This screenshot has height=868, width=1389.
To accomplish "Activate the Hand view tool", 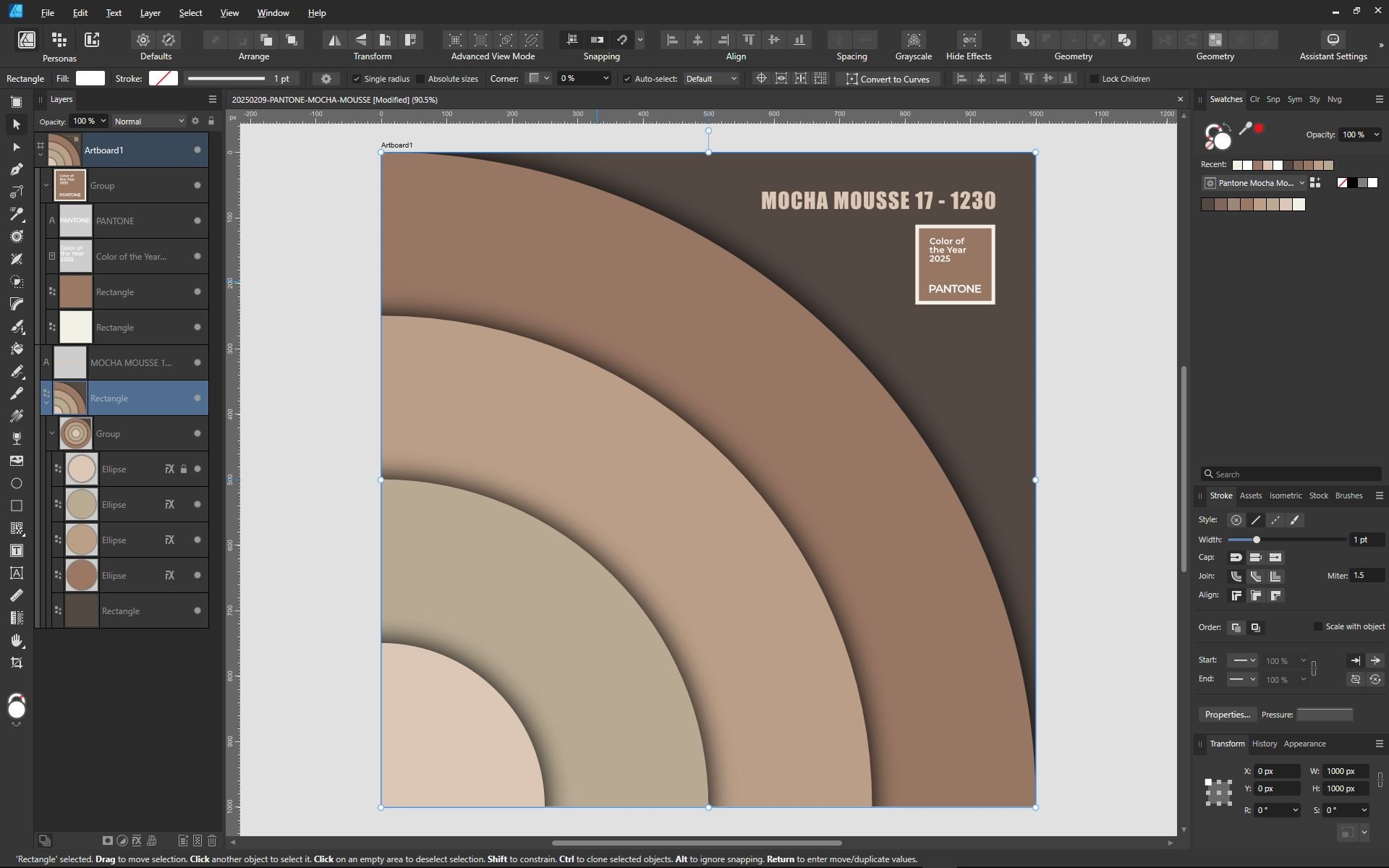I will pyautogui.click(x=17, y=641).
